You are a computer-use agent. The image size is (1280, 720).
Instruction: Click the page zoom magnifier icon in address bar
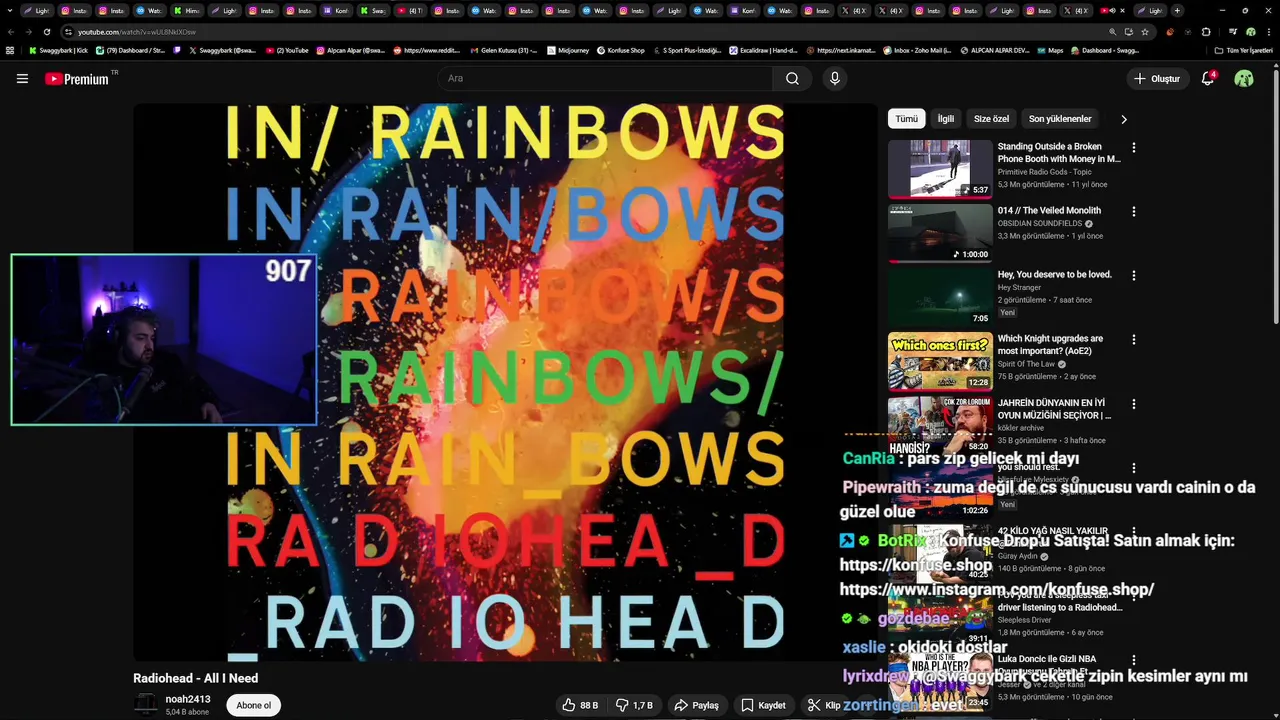click(x=1112, y=32)
